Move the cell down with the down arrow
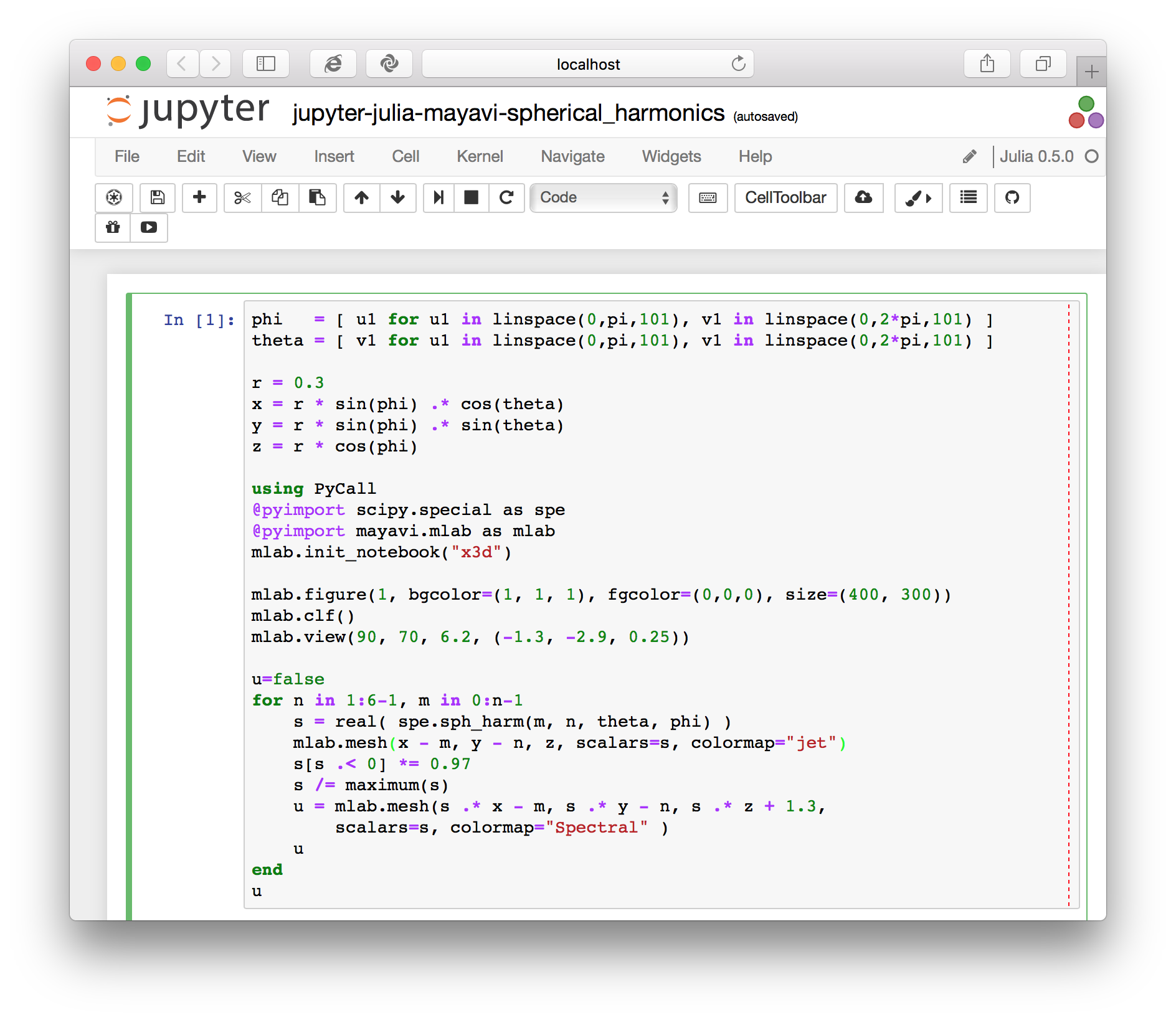Screen dimensions: 1176x1020 click(398, 197)
